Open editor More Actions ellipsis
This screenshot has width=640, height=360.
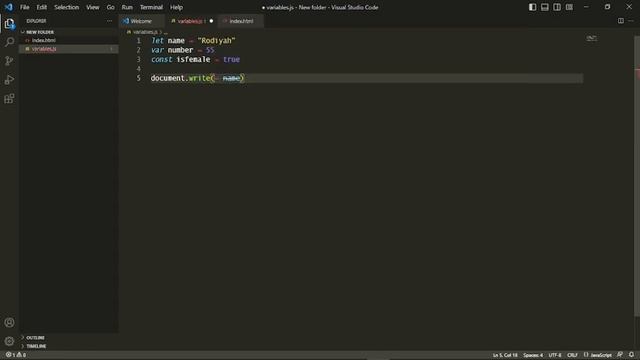pyautogui.click(x=631, y=21)
